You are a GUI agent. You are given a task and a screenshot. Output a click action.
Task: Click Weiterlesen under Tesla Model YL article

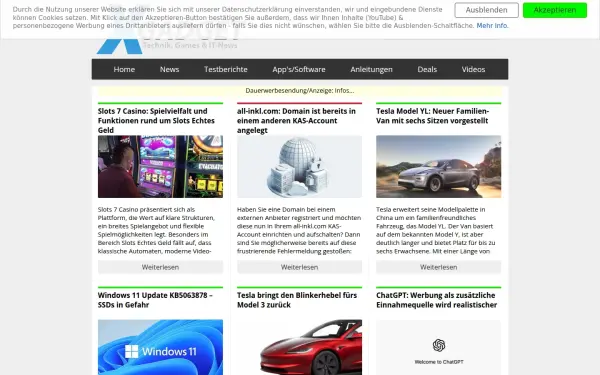point(439,267)
